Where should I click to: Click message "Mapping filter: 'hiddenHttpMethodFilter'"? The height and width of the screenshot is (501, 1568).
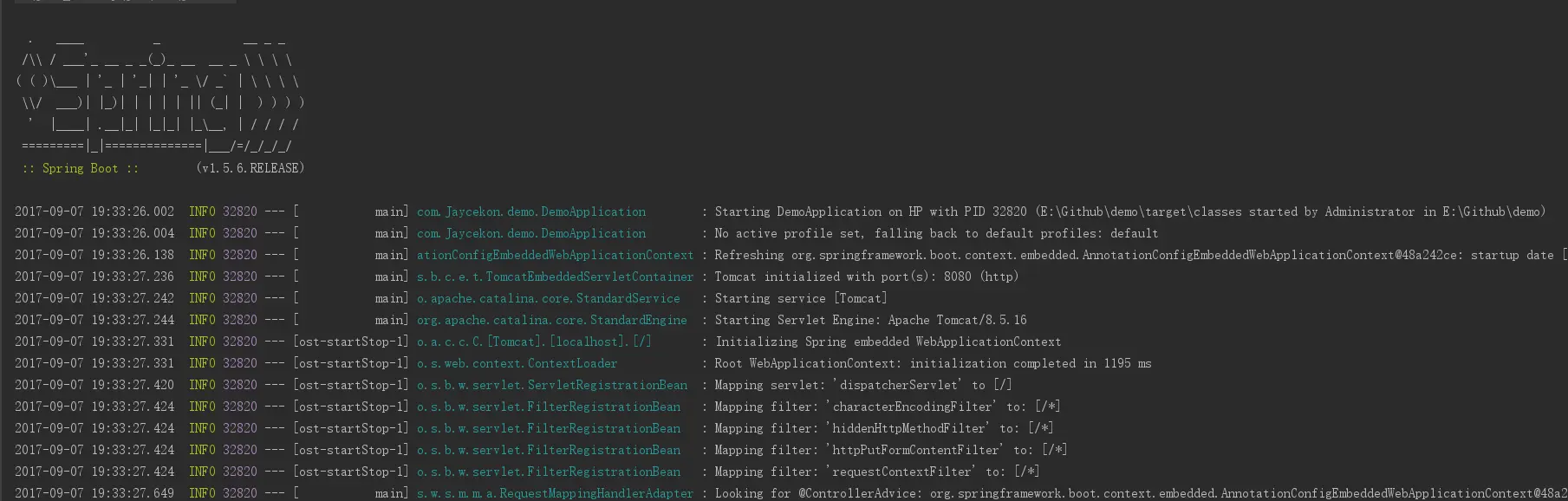851,428
